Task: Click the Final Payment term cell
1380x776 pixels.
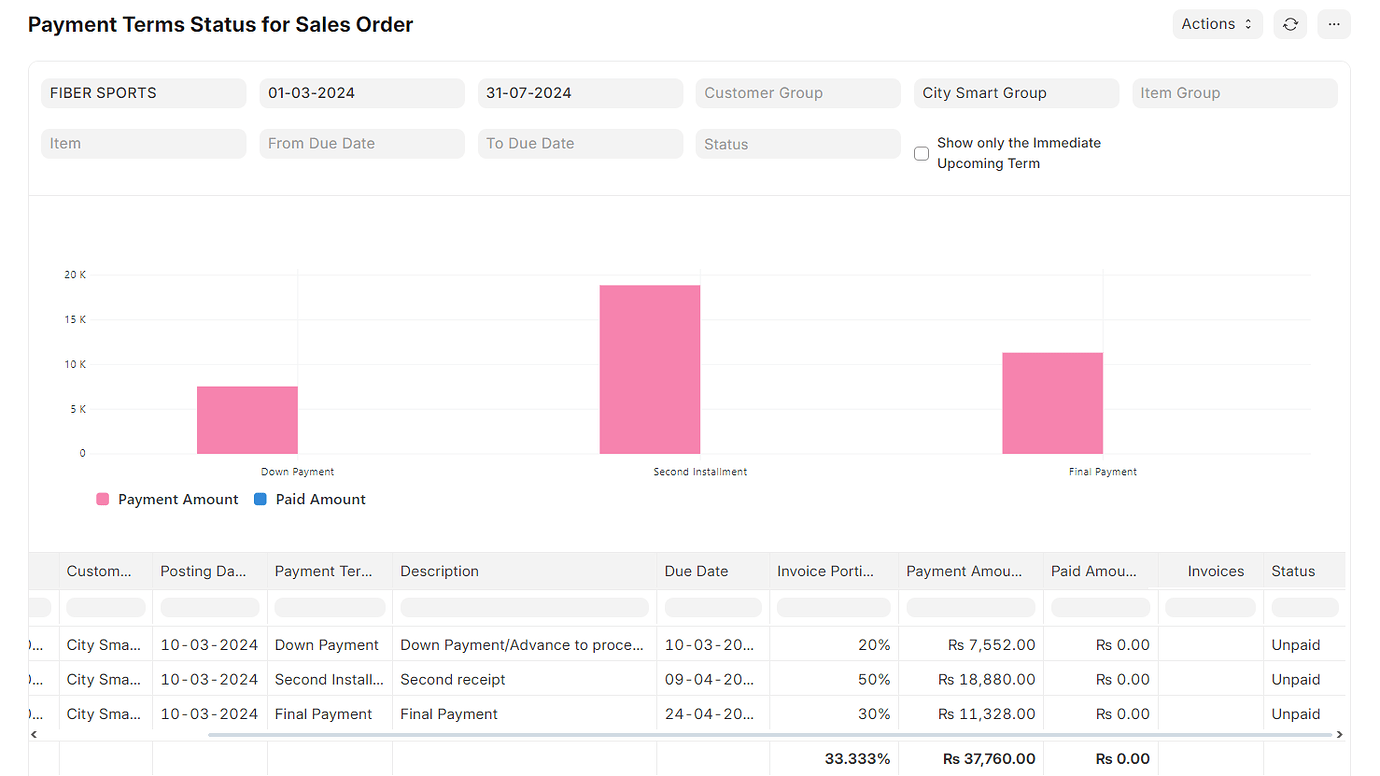Action: [x=330, y=714]
